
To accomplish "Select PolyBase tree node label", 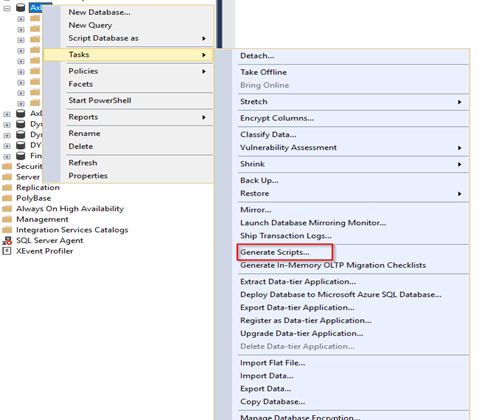I will pos(34,198).
